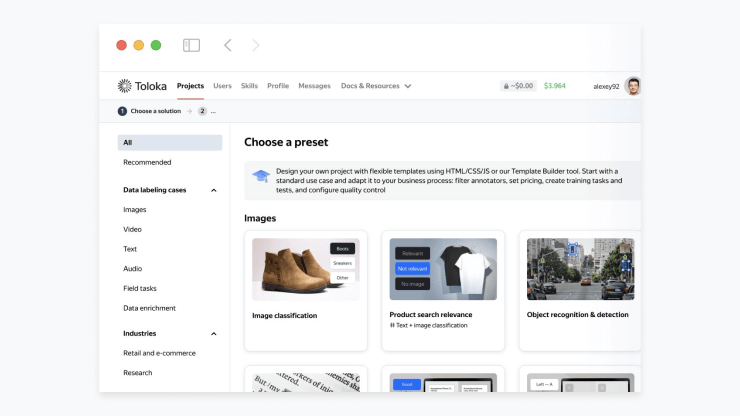The image size is (740, 416).
Task: Collapse Data labeling cases section
Action: [x=214, y=190]
